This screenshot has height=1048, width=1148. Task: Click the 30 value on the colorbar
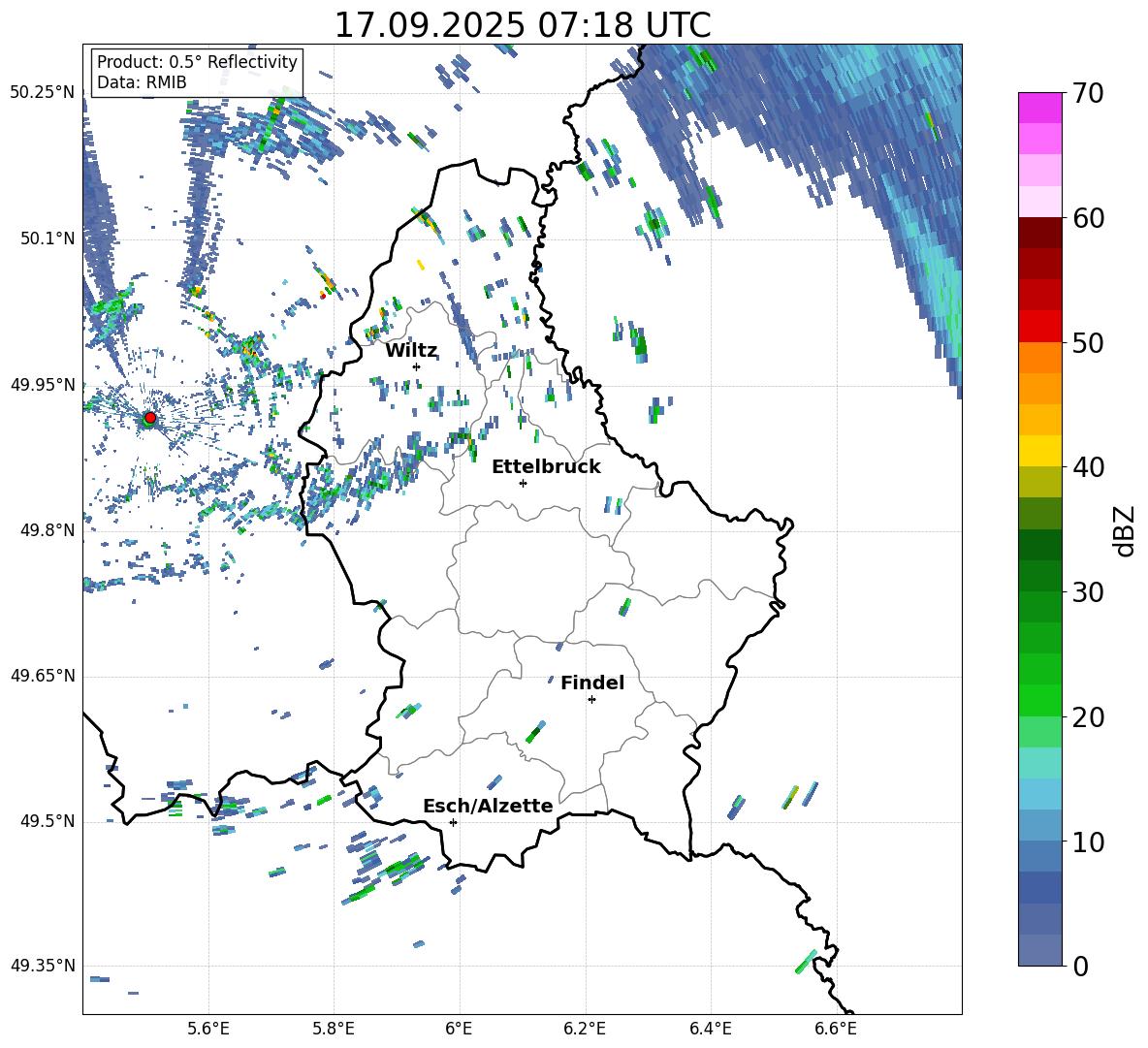click(x=1088, y=592)
